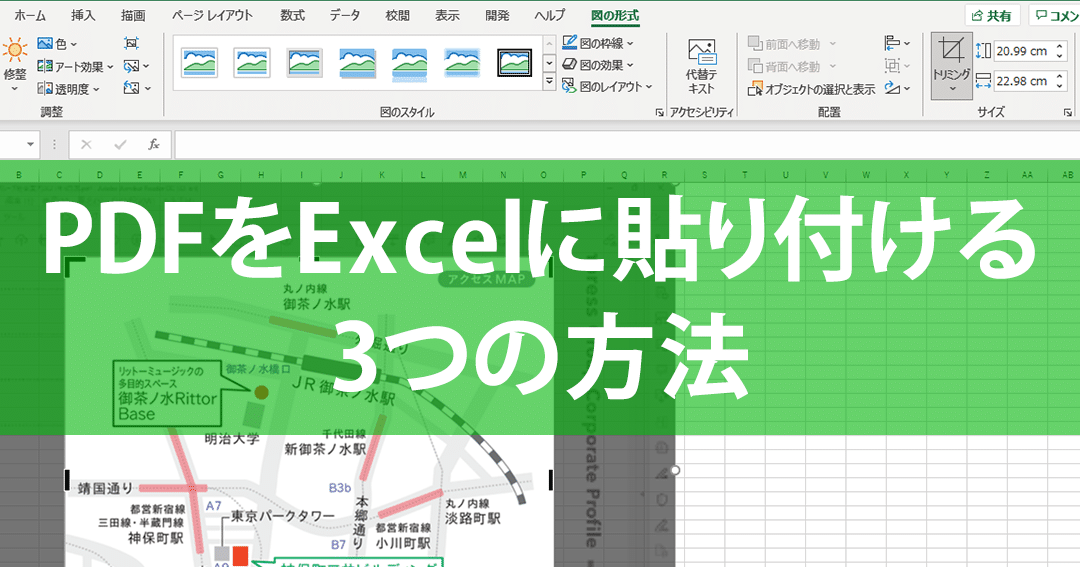Switch to the 挿入 (Insert) tab

(84, 16)
